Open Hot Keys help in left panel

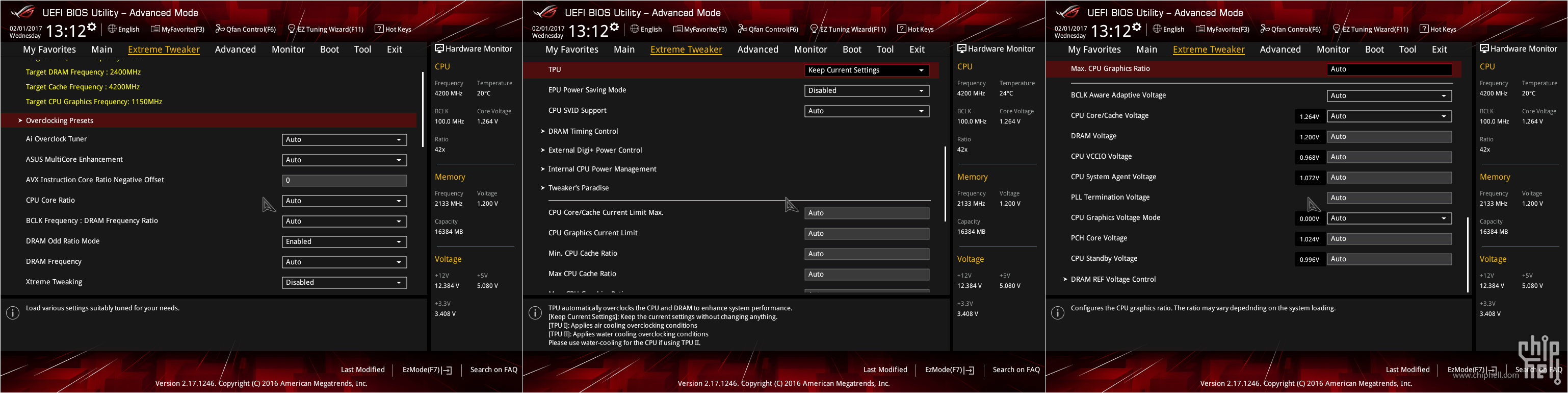click(x=393, y=29)
